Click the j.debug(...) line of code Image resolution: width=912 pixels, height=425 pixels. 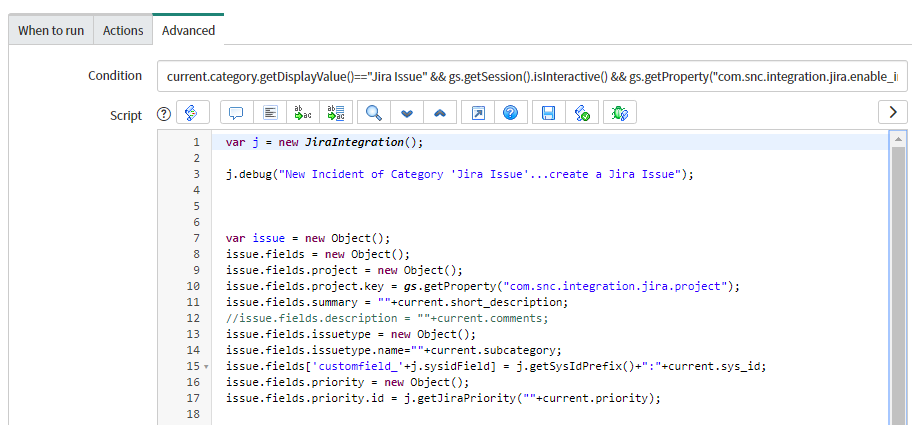pos(460,174)
